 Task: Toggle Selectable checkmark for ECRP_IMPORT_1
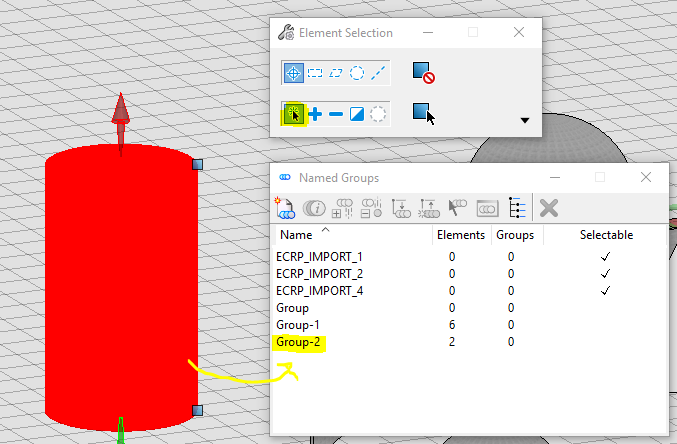point(605,257)
